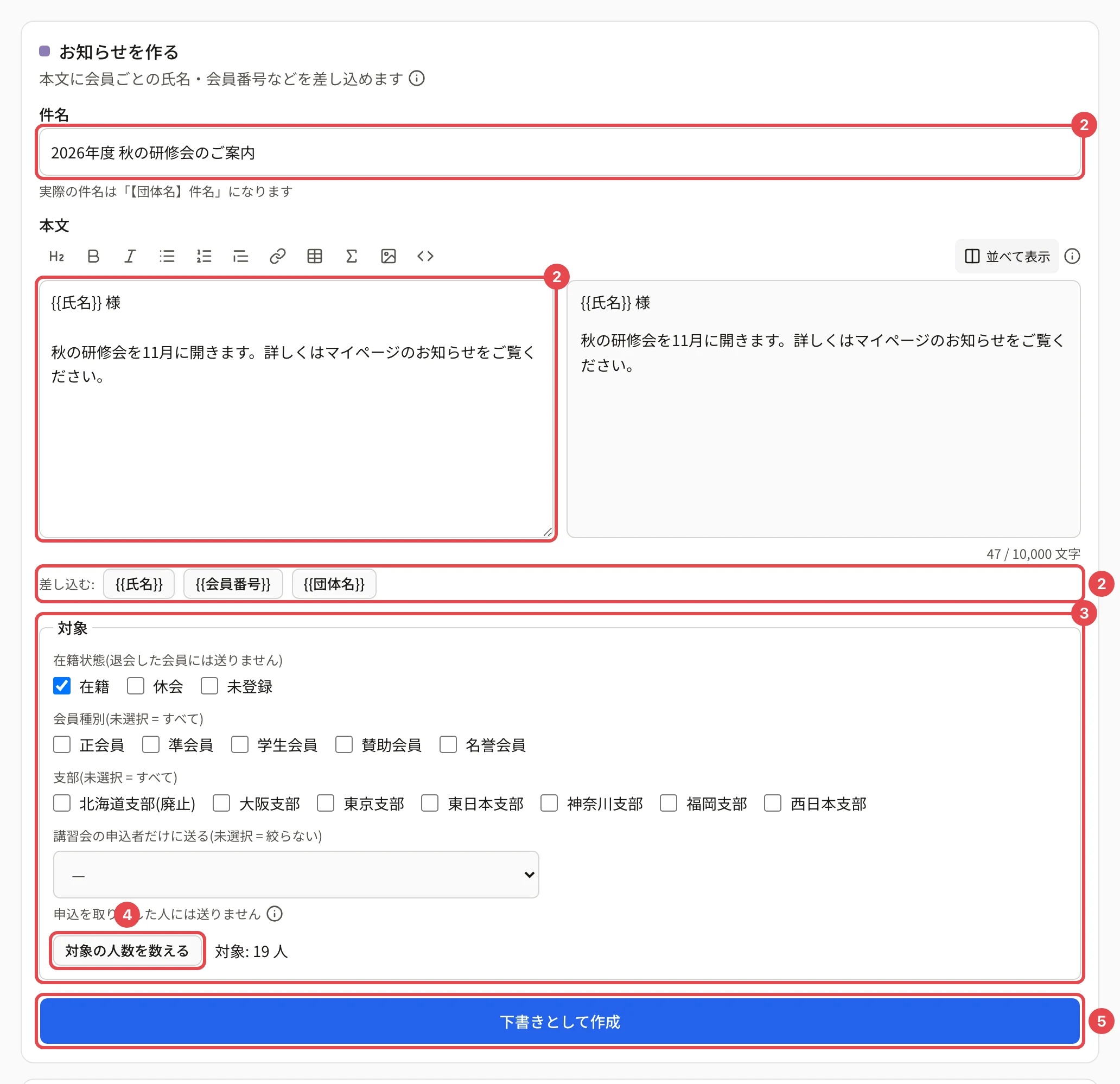Insert a math formula with the sigma icon
This screenshot has height=1084, width=1120.
(352, 256)
